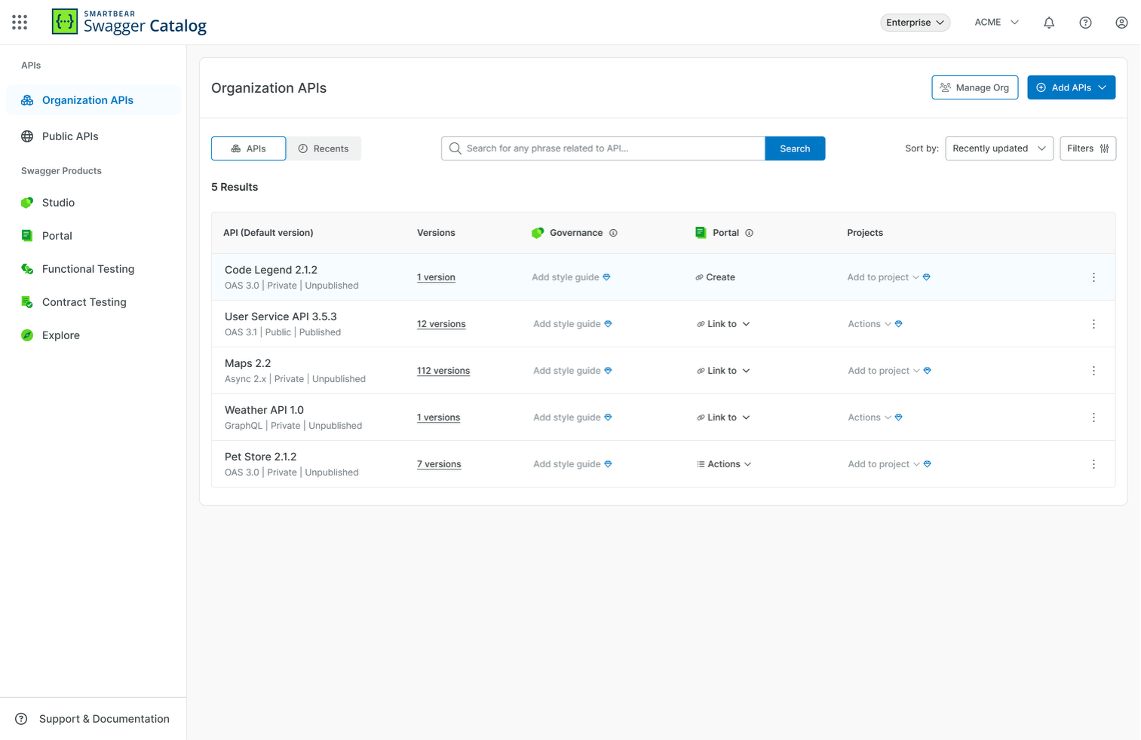Expand Add to project for Code Legend
1141x740 pixels.
click(x=883, y=277)
